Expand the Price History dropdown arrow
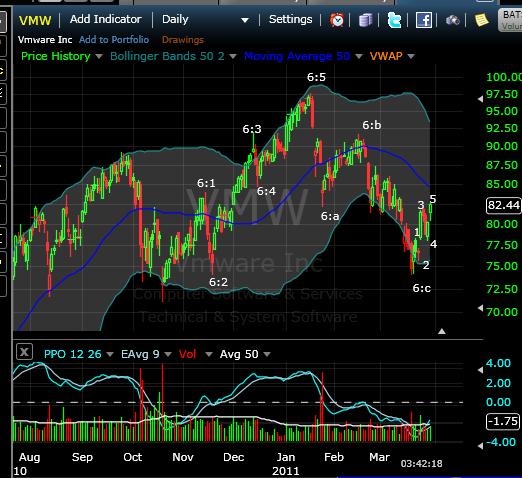The image size is (522, 478). click(x=99, y=56)
